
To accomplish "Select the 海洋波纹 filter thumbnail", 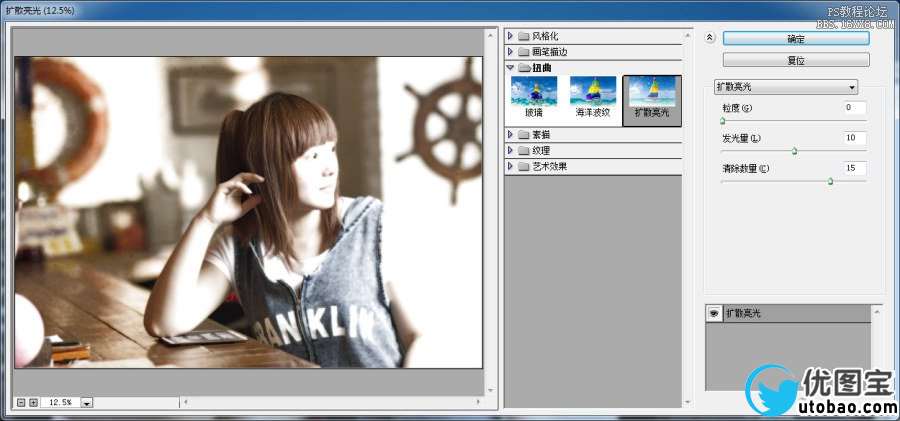I will [593, 97].
